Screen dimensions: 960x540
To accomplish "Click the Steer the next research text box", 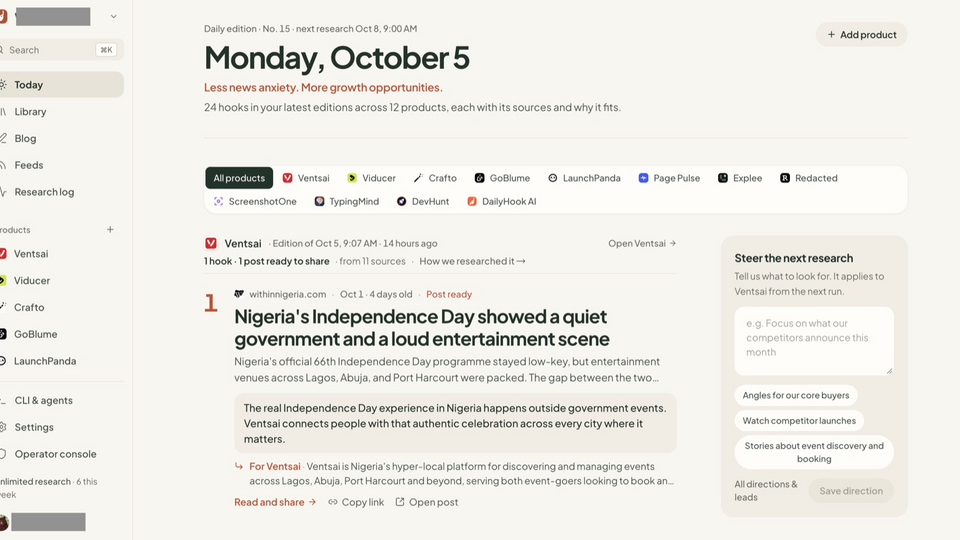I will [x=814, y=341].
